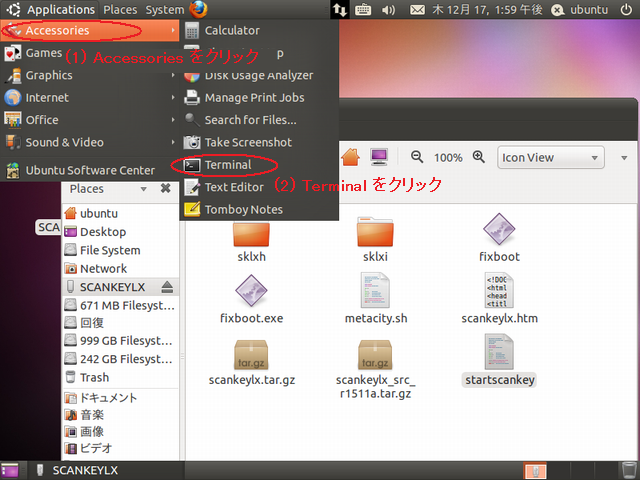Open the Places side pane selector dropdown
This screenshot has height=480, width=640.
[x=108, y=189]
